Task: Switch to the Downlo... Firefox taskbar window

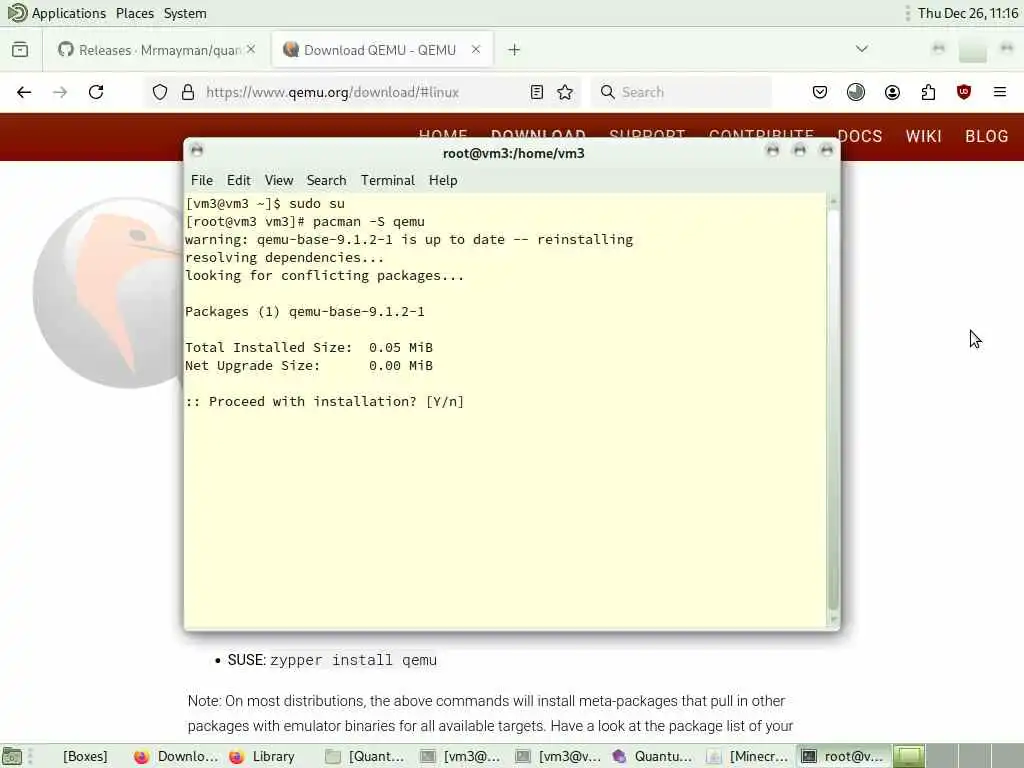Action: [x=176, y=756]
